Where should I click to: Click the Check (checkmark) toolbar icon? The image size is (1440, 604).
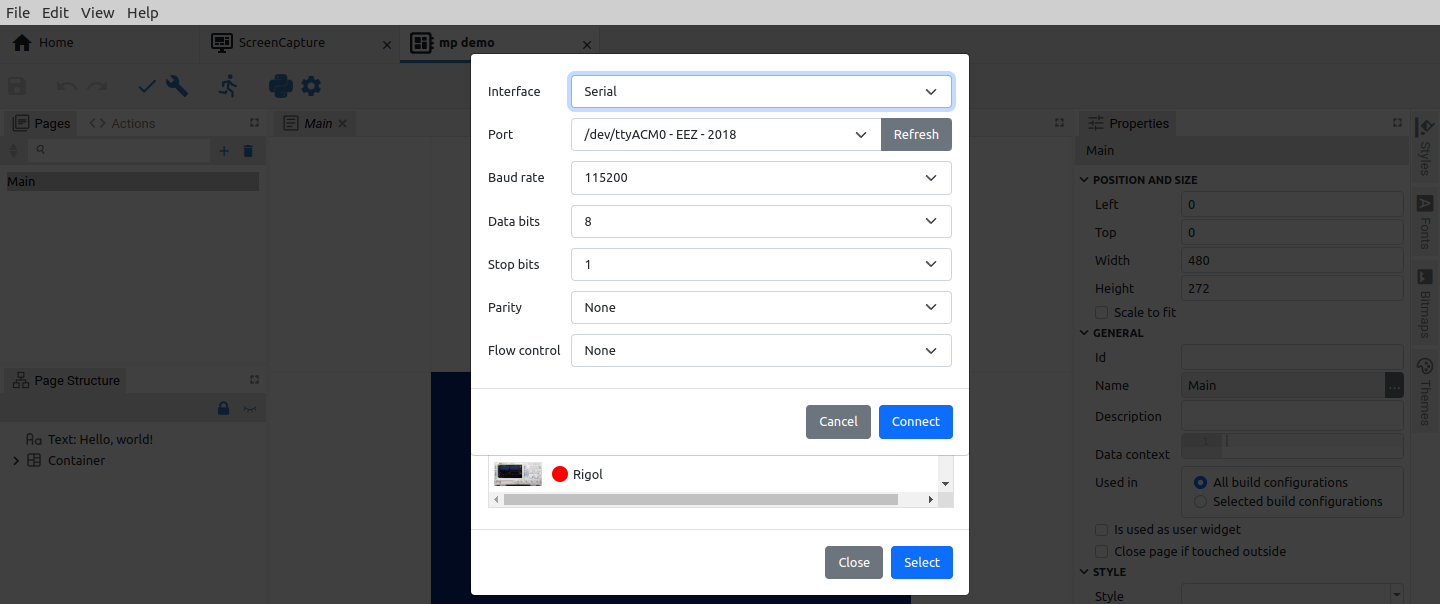147,87
